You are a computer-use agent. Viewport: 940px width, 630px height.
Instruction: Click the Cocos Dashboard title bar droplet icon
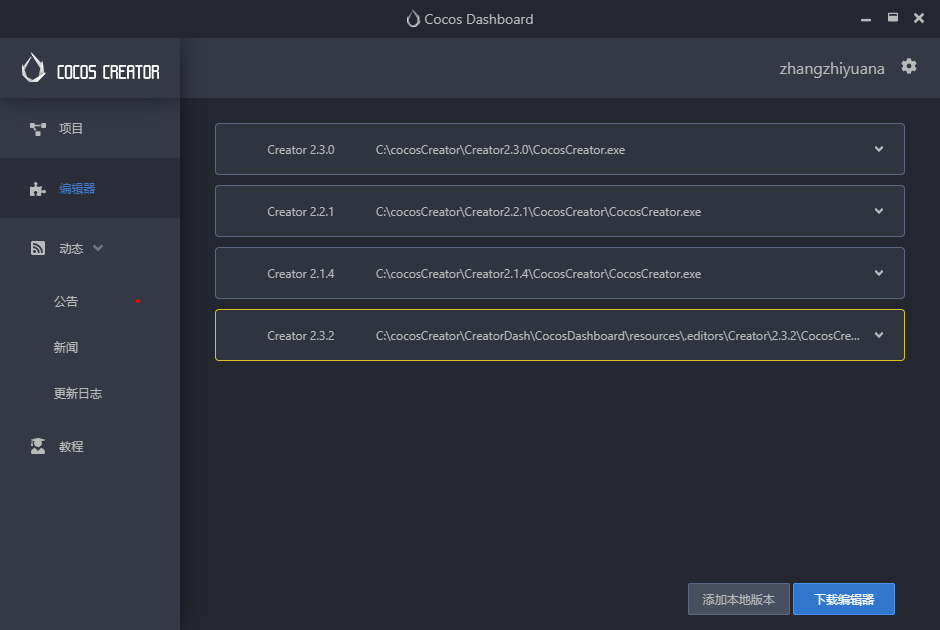(x=413, y=19)
